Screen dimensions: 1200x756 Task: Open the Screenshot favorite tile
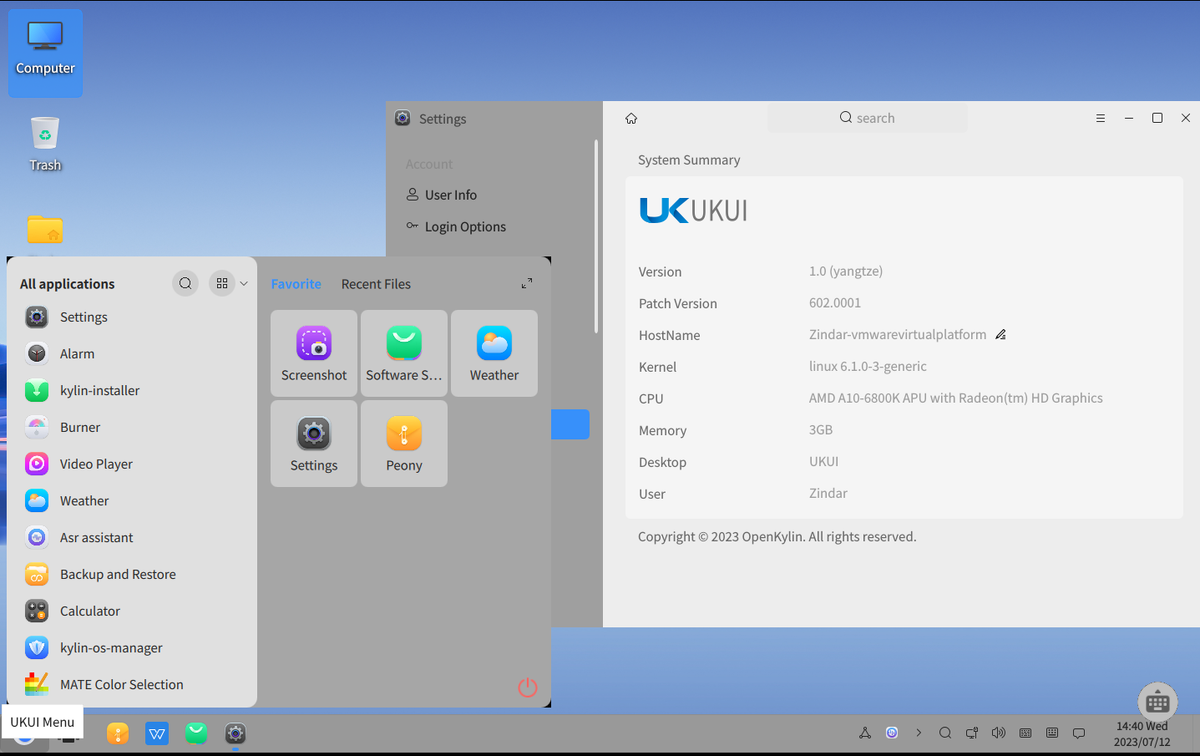click(x=314, y=353)
